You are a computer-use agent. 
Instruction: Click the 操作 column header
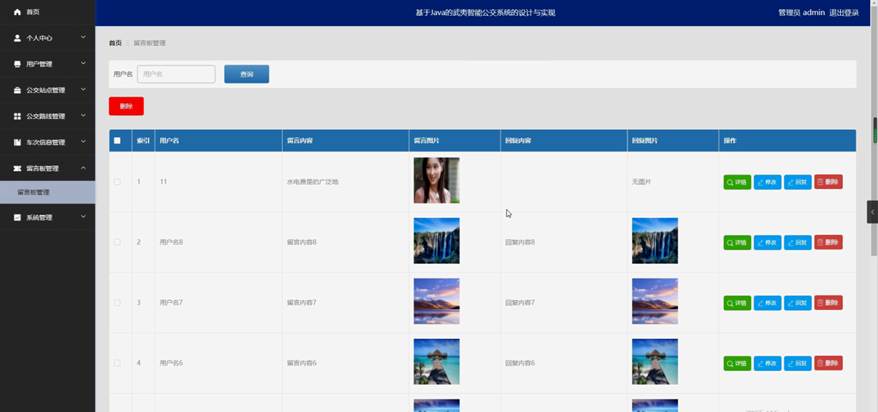click(x=787, y=141)
